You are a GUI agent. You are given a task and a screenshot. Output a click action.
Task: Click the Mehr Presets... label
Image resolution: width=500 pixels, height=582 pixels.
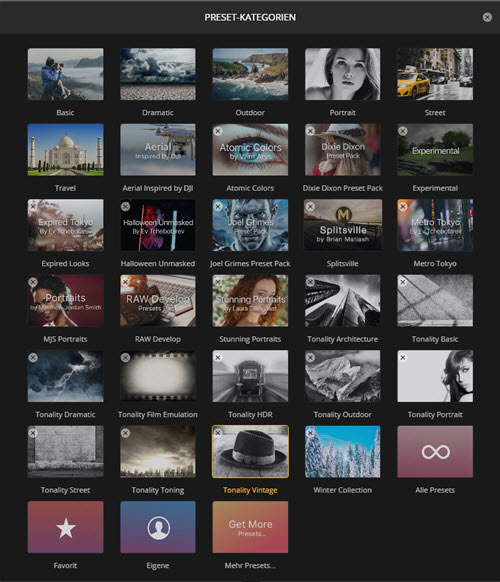click(x=250, y=565)
